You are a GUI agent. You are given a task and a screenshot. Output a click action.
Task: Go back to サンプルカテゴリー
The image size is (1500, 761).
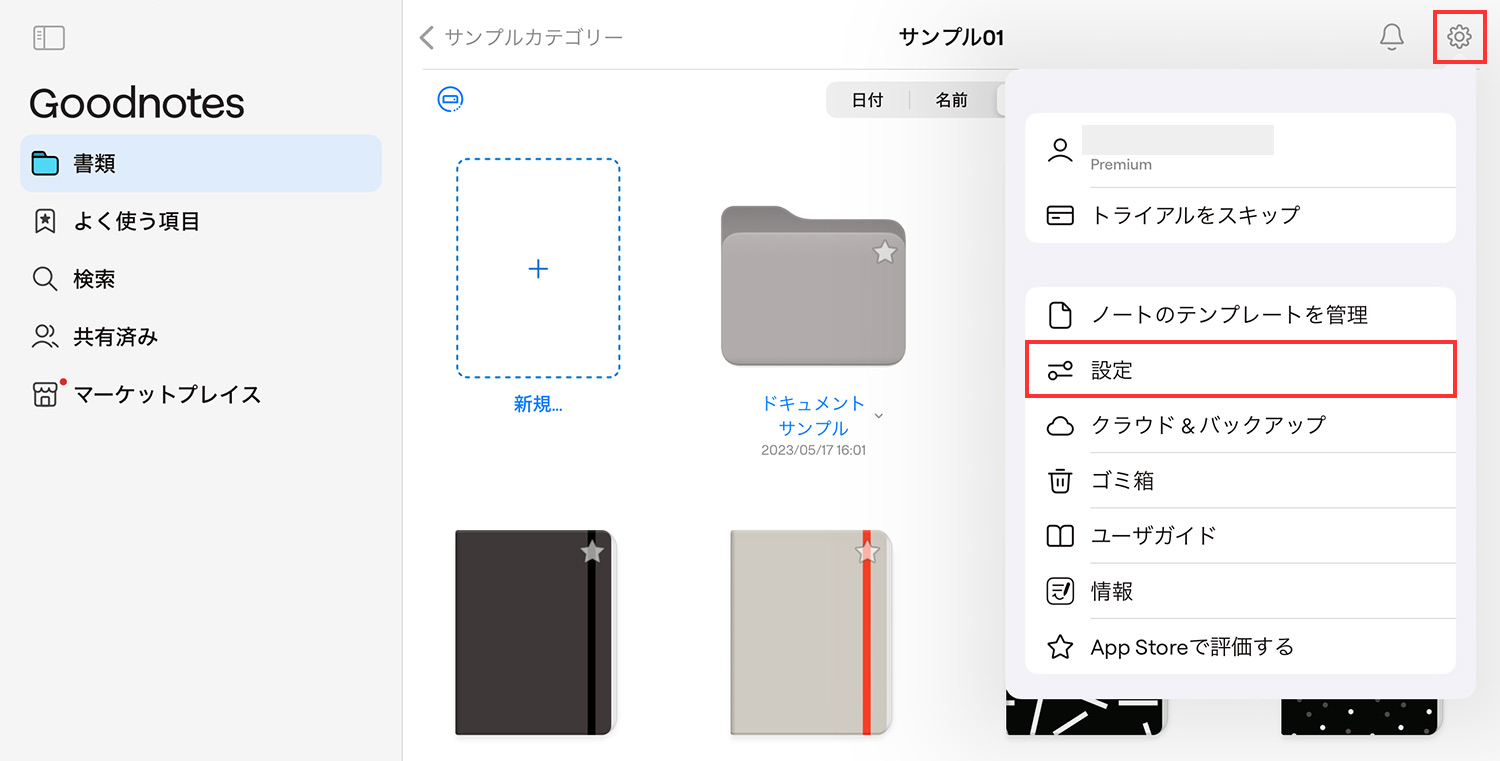coord(521,38)
